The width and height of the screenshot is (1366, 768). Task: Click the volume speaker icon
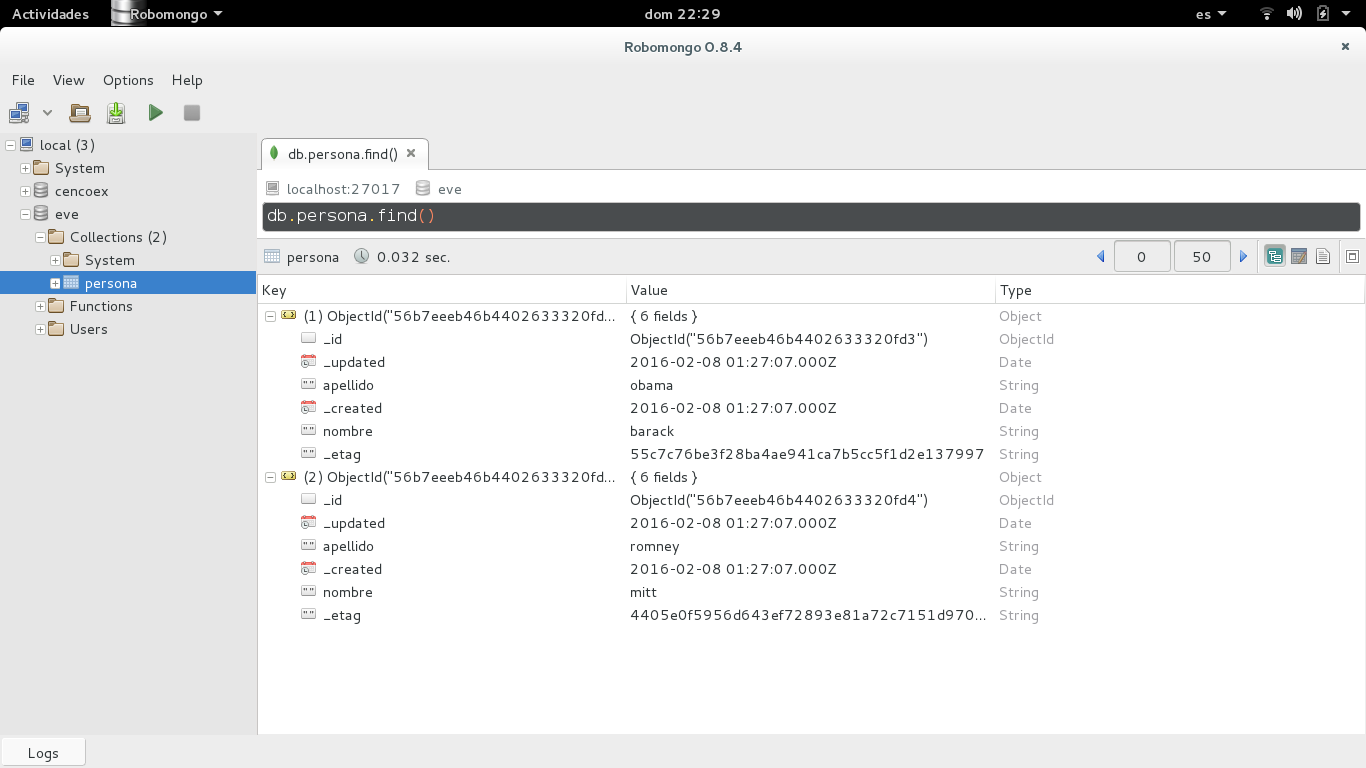point(1295,14)
